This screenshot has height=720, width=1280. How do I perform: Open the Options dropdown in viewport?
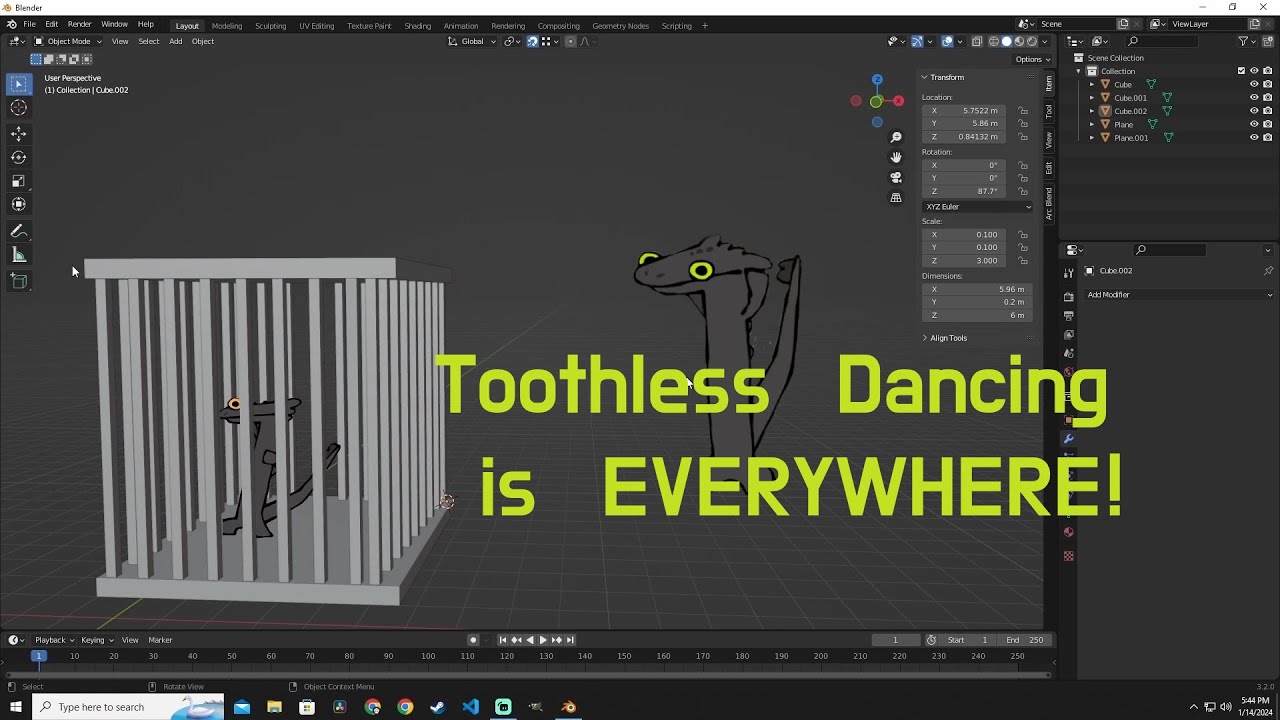click(1031, 59)
